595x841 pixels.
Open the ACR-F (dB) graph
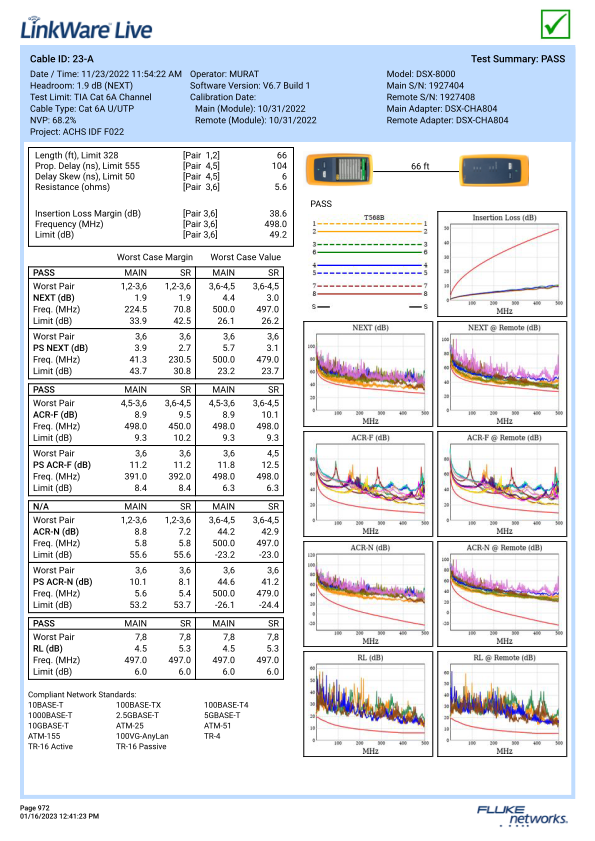tap(368, 484)
